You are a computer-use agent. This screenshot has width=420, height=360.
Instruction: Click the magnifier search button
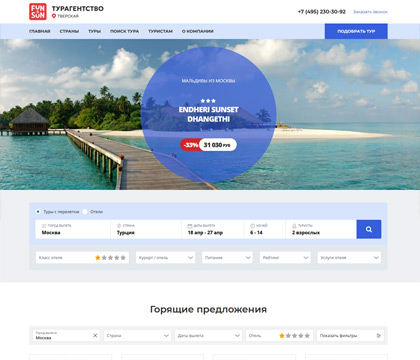tap(369, 229)
